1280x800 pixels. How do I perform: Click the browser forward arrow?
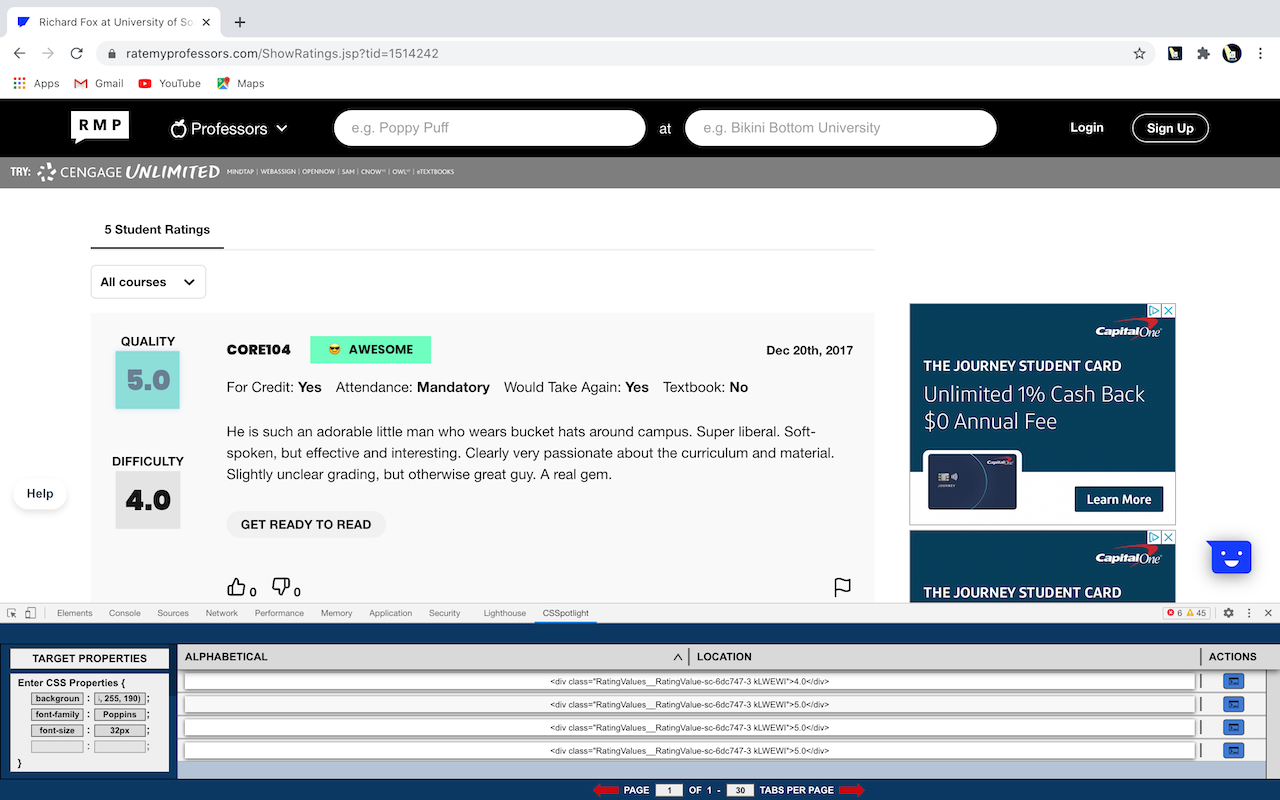point(47,53)
